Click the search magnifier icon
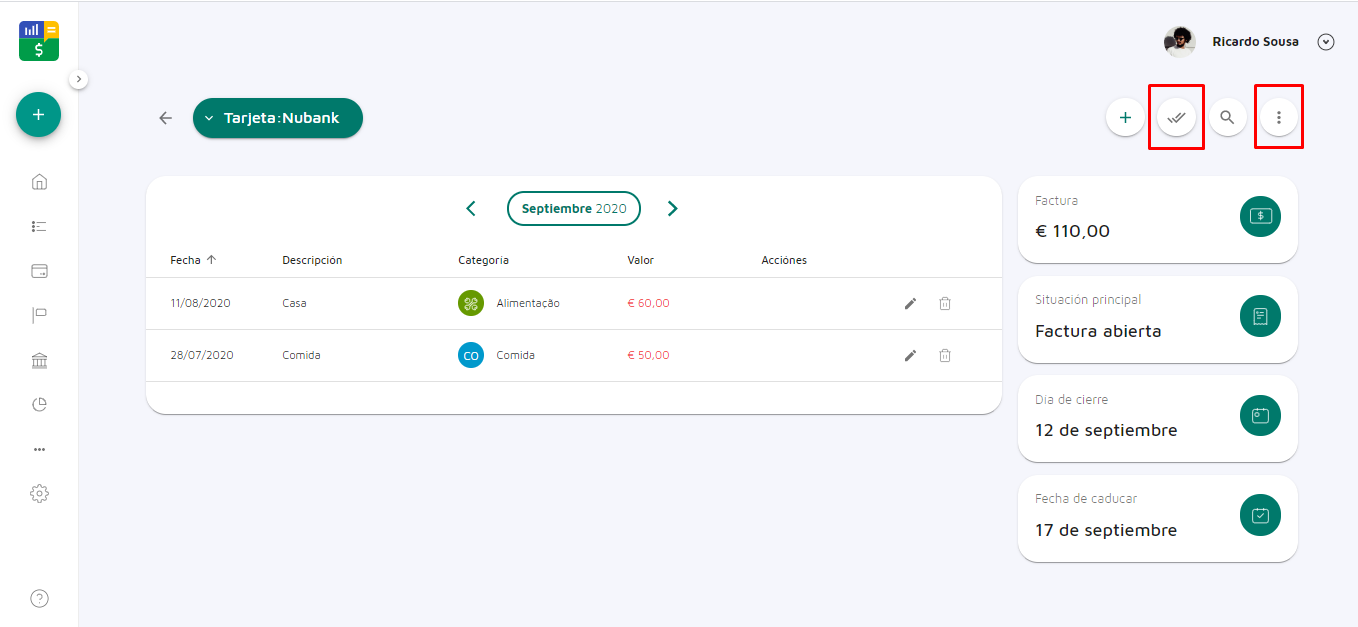Screen dimensions: 1358x627 (1227, 118)
